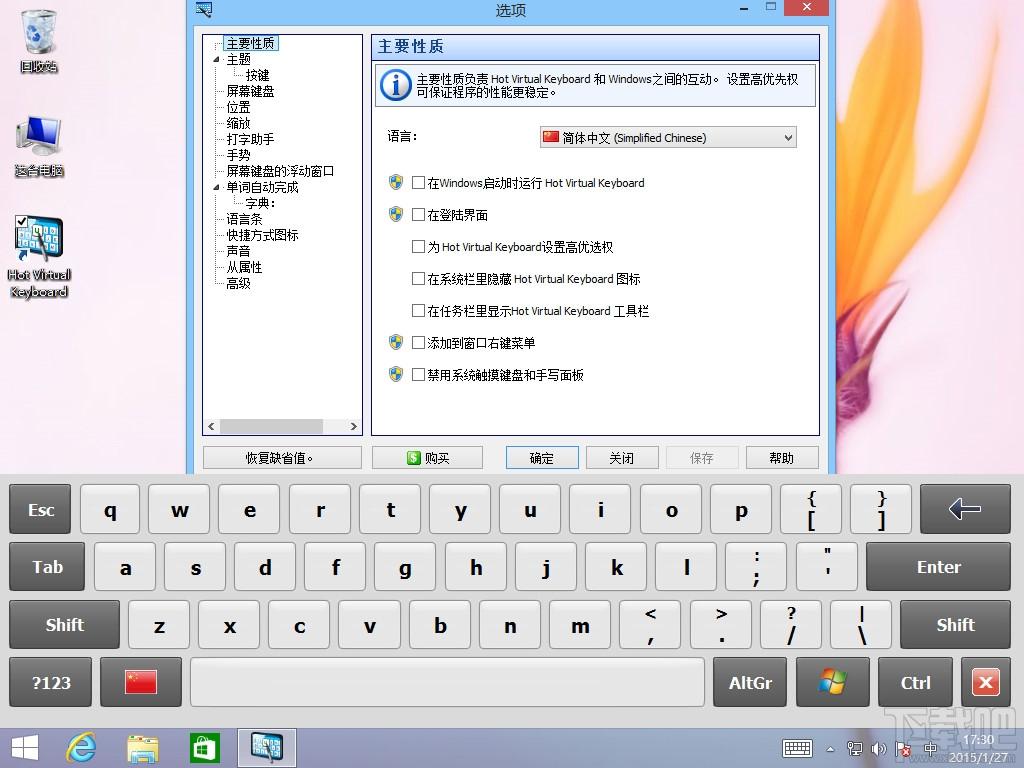Click the Chinese flag language key
Image resolution: width=1024 pixels, height=768 pixels.
pos(141,682)
